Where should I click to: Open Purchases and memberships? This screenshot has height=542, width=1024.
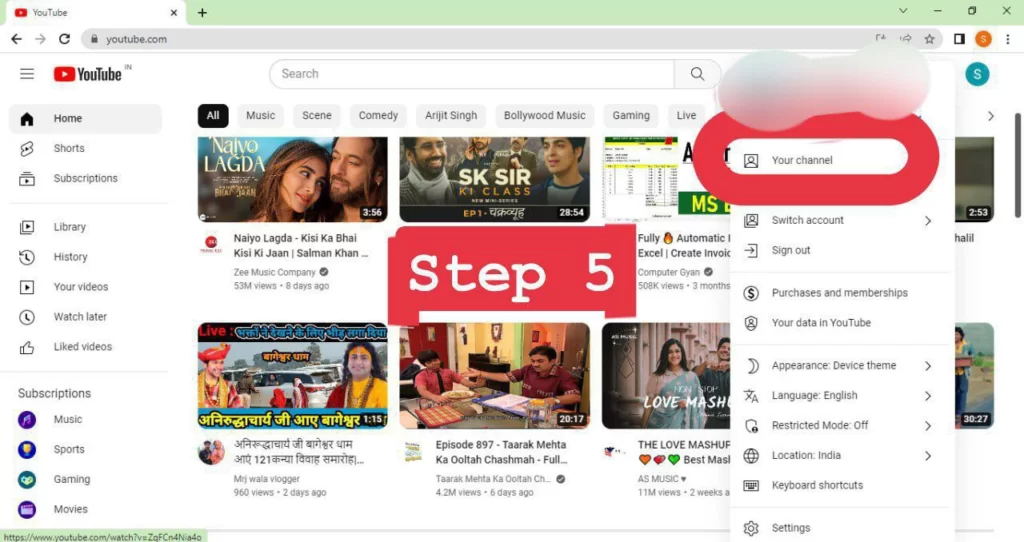pyautogui.click(x=840, y=293)
